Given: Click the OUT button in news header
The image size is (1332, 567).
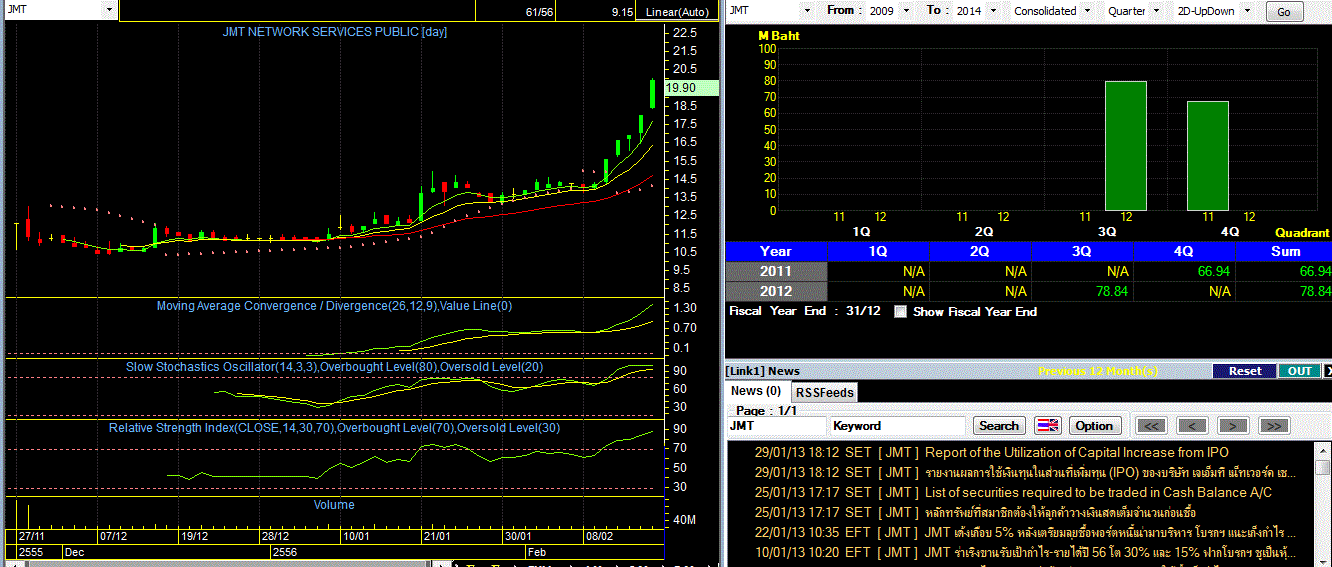Looking at the screenshot, I should (x=1299, y=371).
